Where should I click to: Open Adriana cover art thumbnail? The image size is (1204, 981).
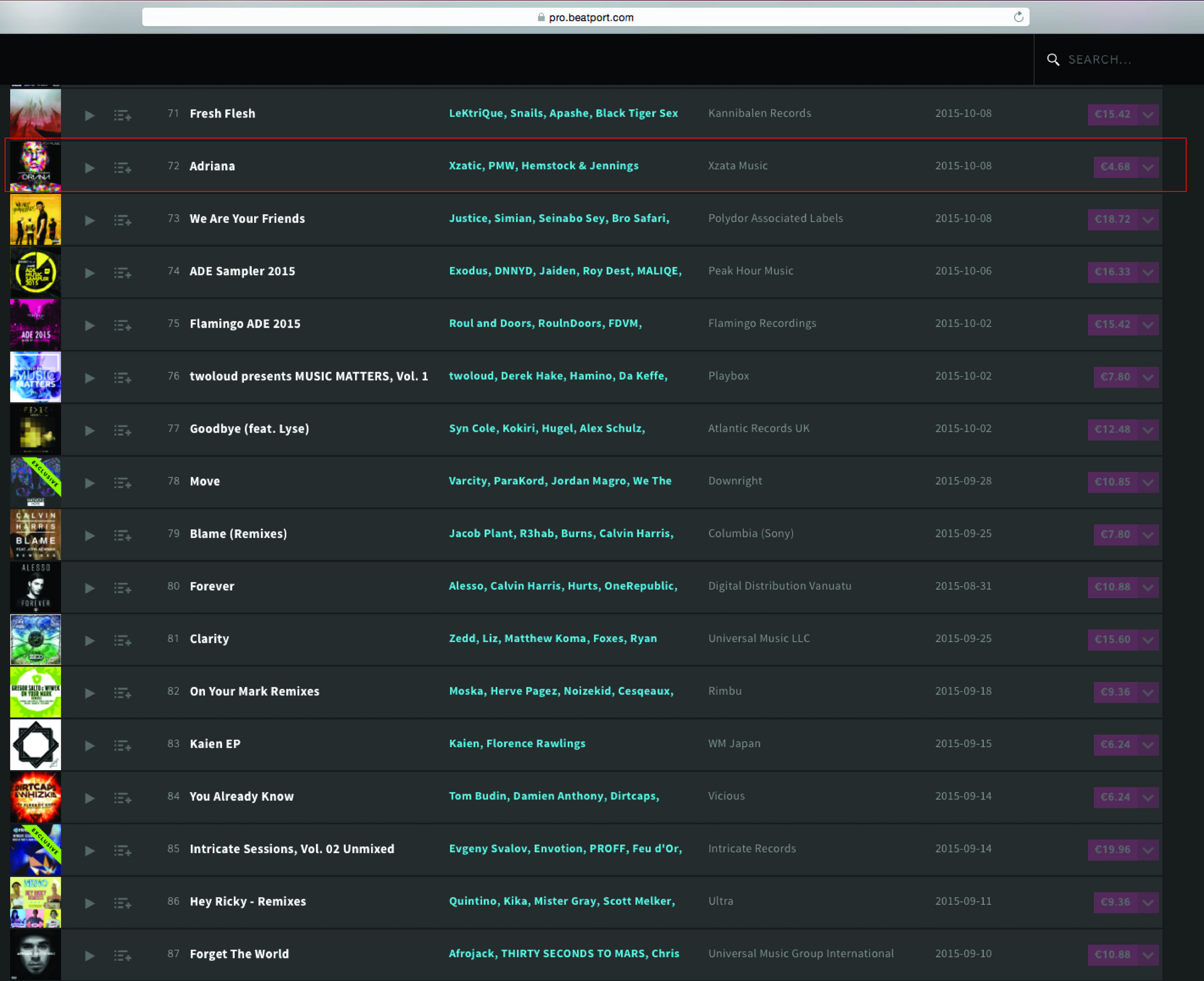36,167
